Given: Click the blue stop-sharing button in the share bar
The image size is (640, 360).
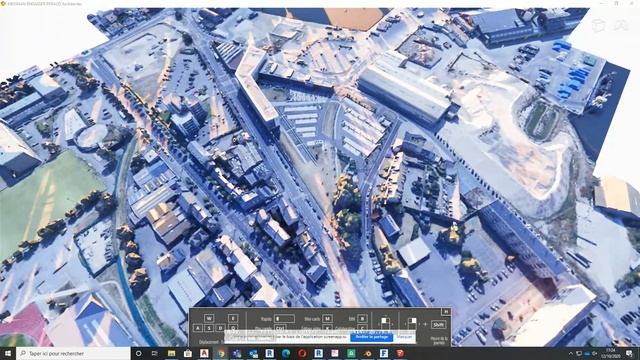Looking at the screenshot, I should pyautogui.click(x=371, y=337).
